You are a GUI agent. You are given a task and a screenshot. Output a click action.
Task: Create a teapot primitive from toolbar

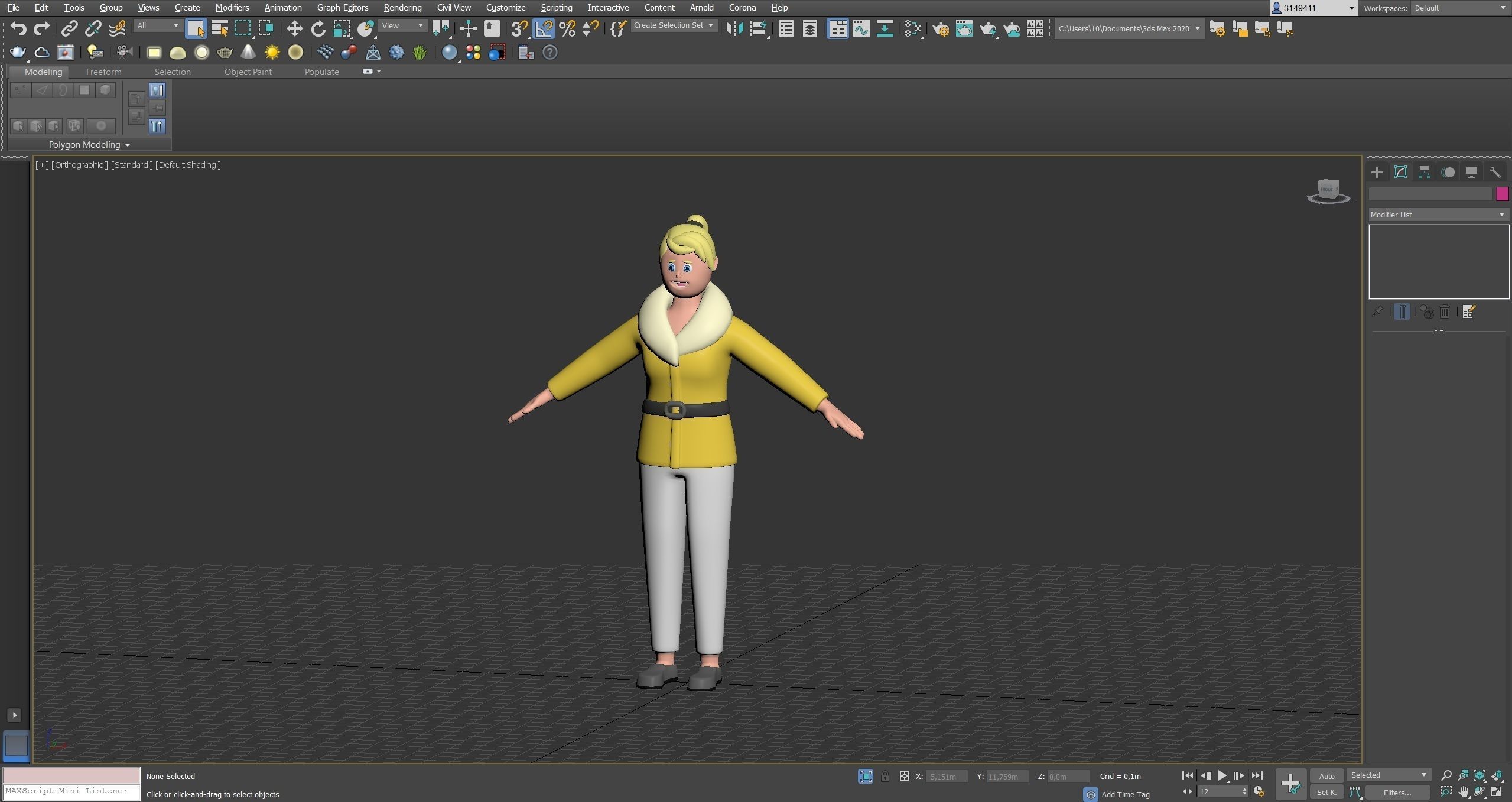(225, 53)
